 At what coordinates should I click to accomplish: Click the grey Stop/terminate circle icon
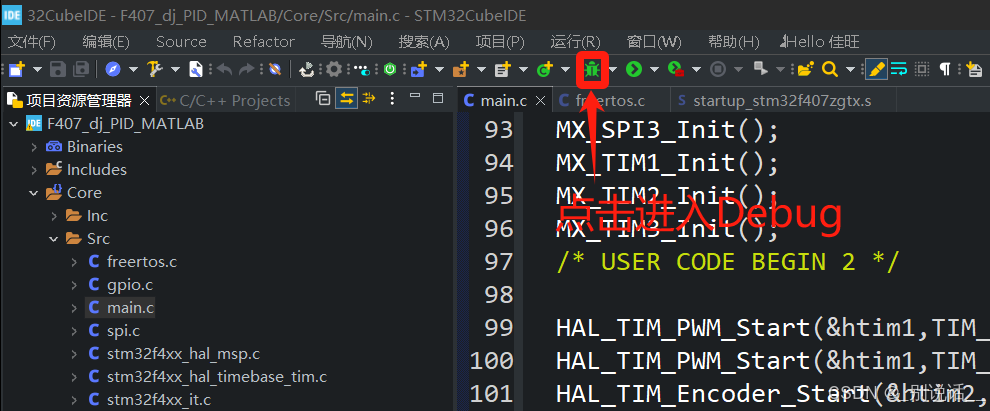point(718,69)
